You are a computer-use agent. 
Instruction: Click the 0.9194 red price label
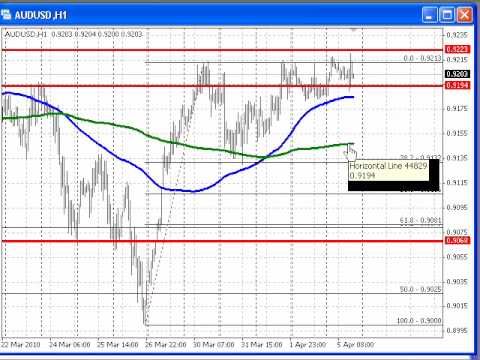coord(458,85)
